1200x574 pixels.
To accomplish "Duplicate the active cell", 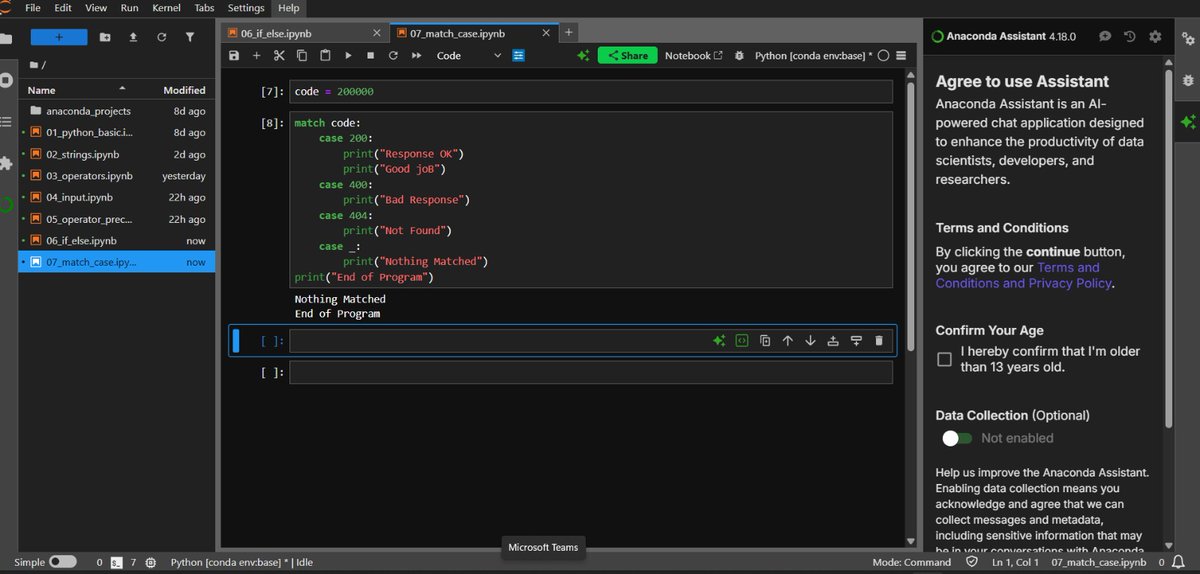I will coord(765,341).
